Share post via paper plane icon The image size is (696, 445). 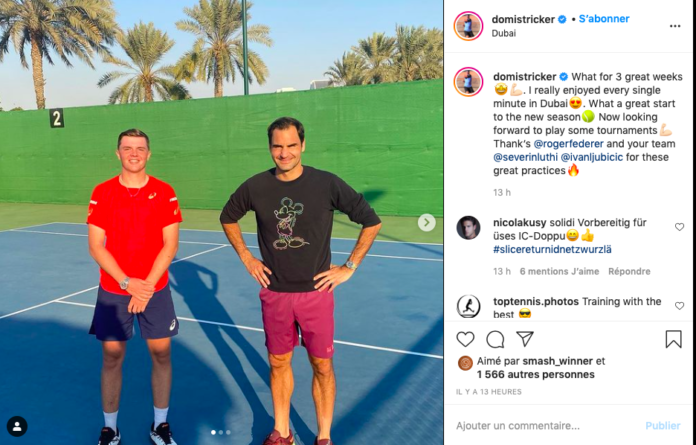coord(525,339)
